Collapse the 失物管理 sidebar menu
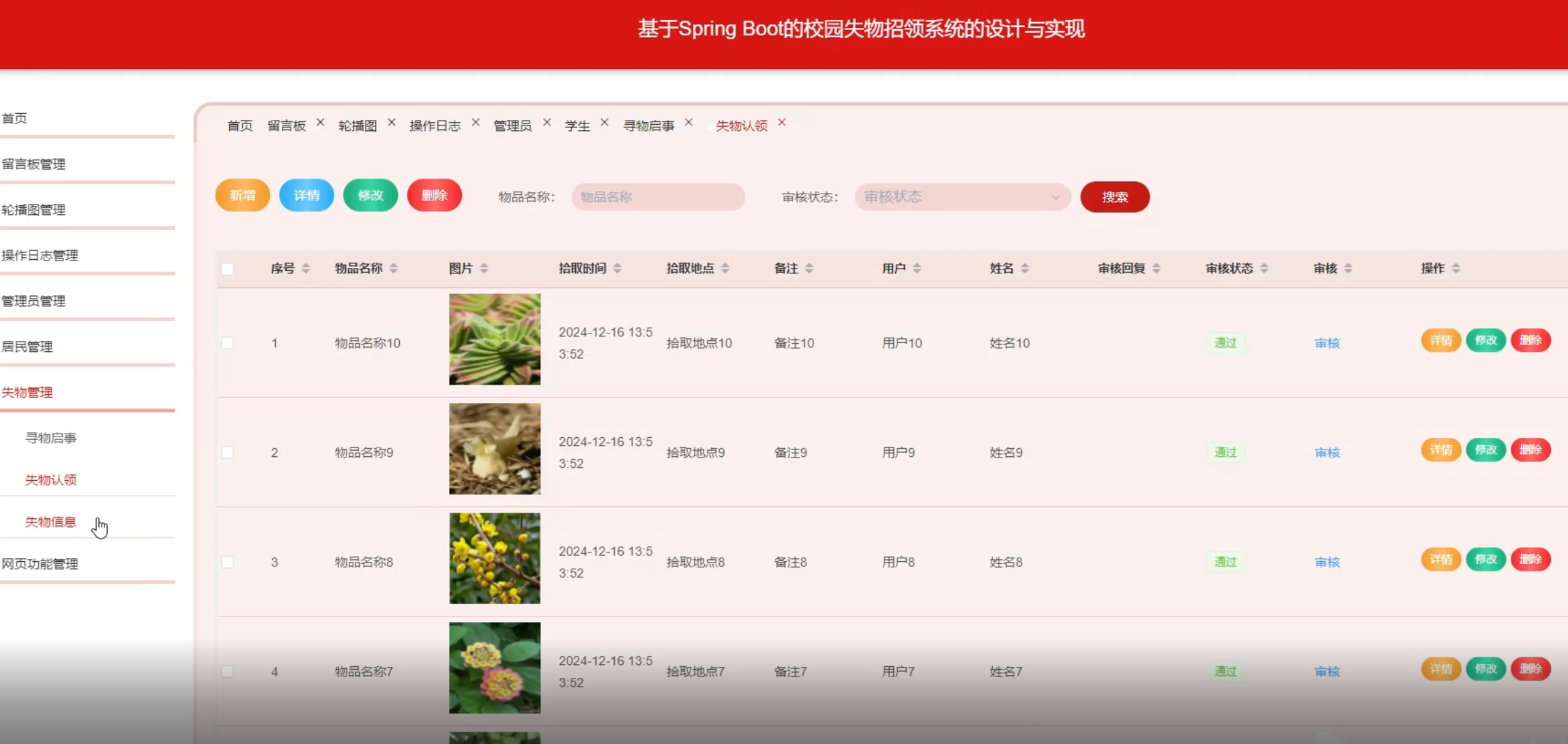The width and height of the screenshot is (1568, 744). [x=27, y=392]
